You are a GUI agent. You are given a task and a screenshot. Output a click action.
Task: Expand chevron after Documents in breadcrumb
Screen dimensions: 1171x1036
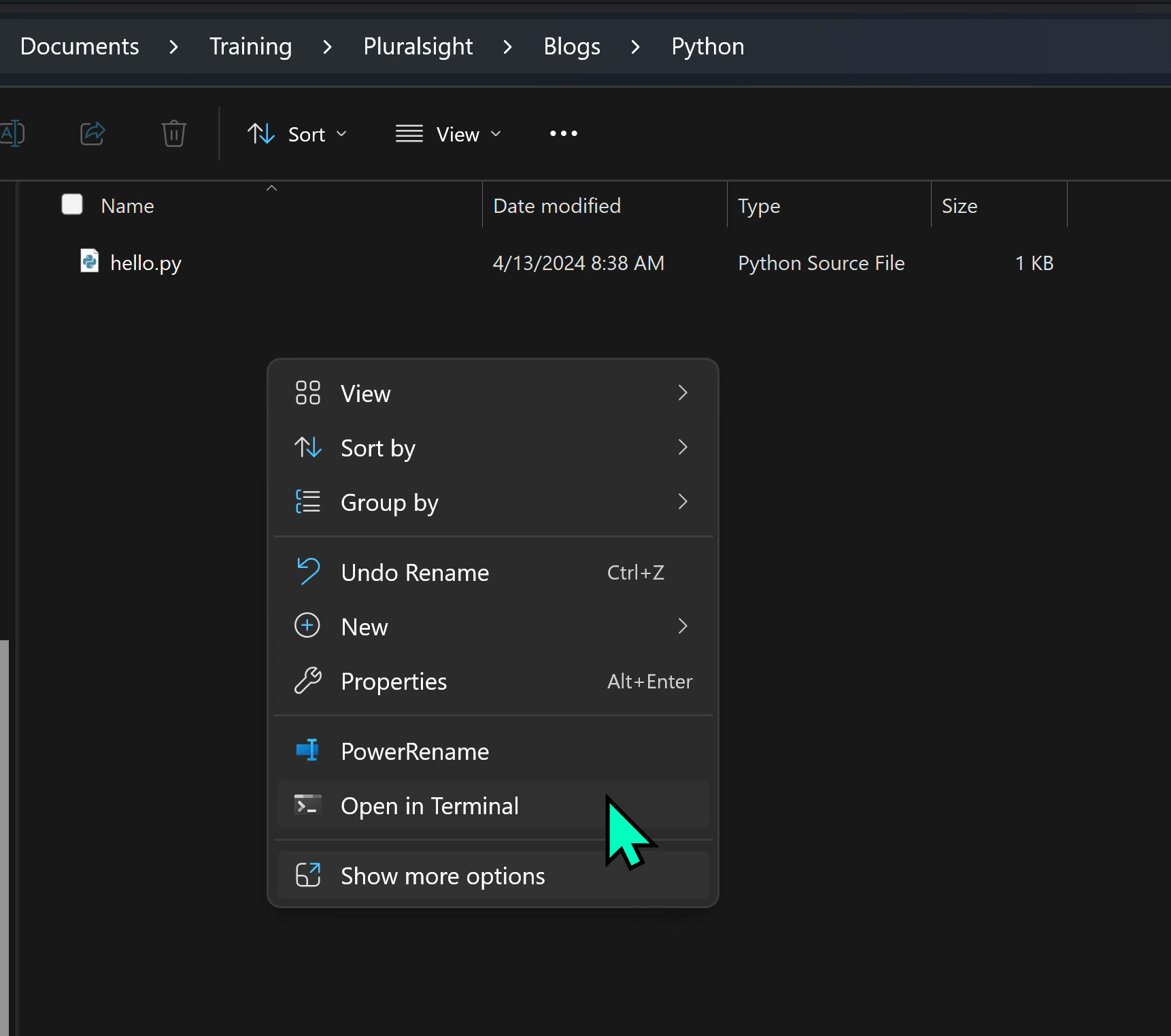[x=173, y=47]
